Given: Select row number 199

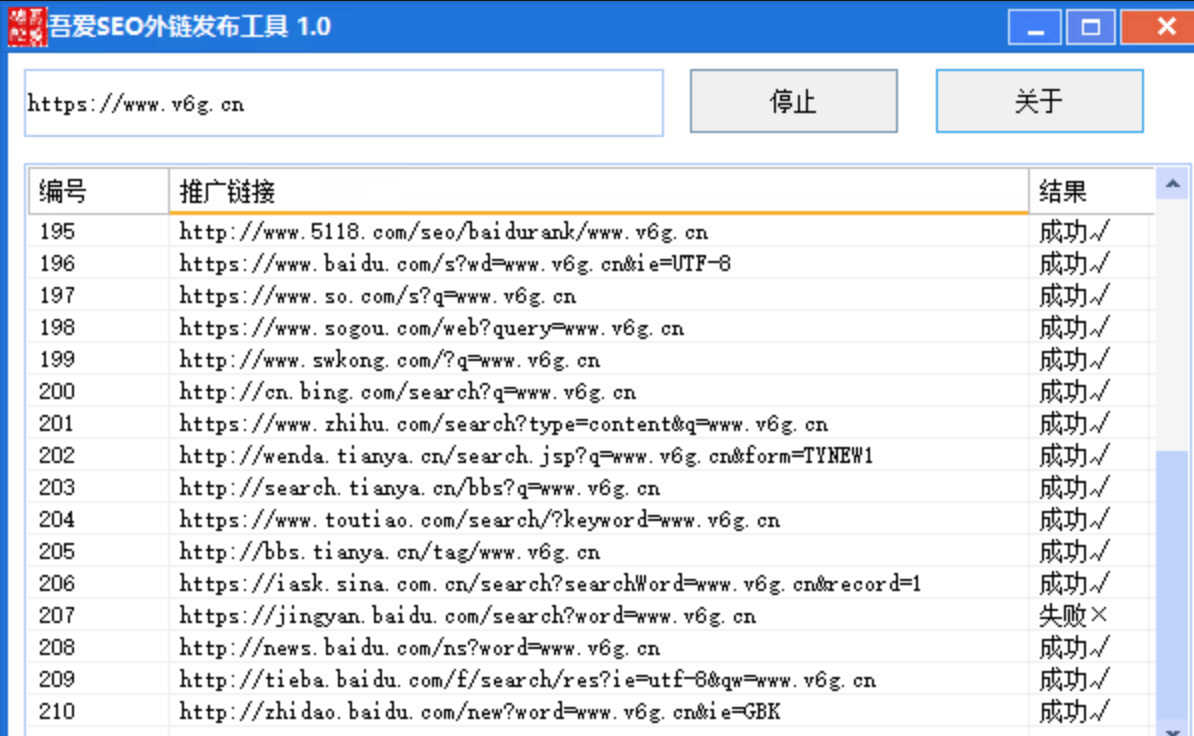Looking at the screenshot, I should click(x=57, y=359).
